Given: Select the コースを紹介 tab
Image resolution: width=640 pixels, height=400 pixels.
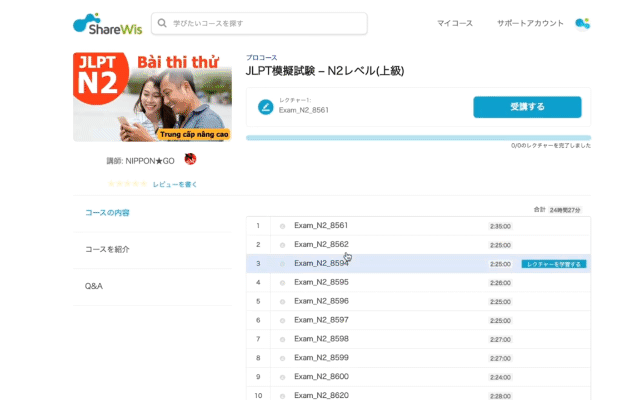Looking at the screenshot, I should [107, 249].
